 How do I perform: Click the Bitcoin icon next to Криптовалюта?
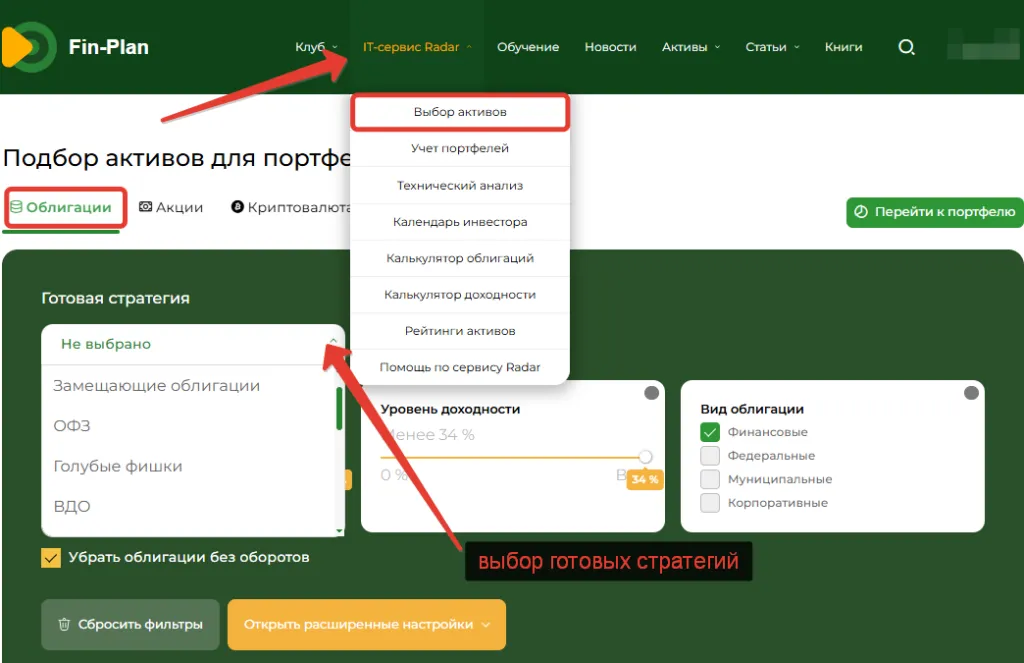(x=237, y=207)
